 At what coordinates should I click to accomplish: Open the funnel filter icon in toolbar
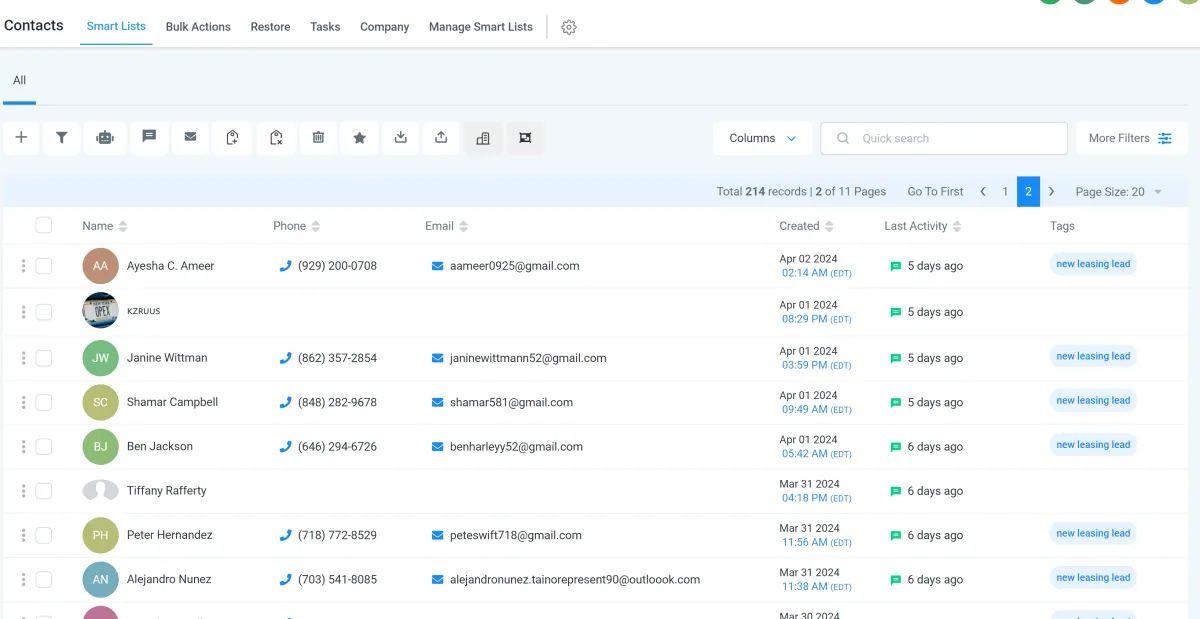[x=62, y=138]
